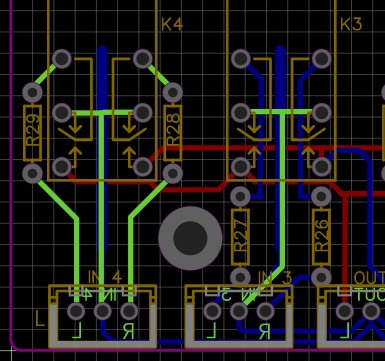The height and width of the screenshot is (361, 385).
Task: Select K3 bottom-right relay pad
Action: point(322,166)
